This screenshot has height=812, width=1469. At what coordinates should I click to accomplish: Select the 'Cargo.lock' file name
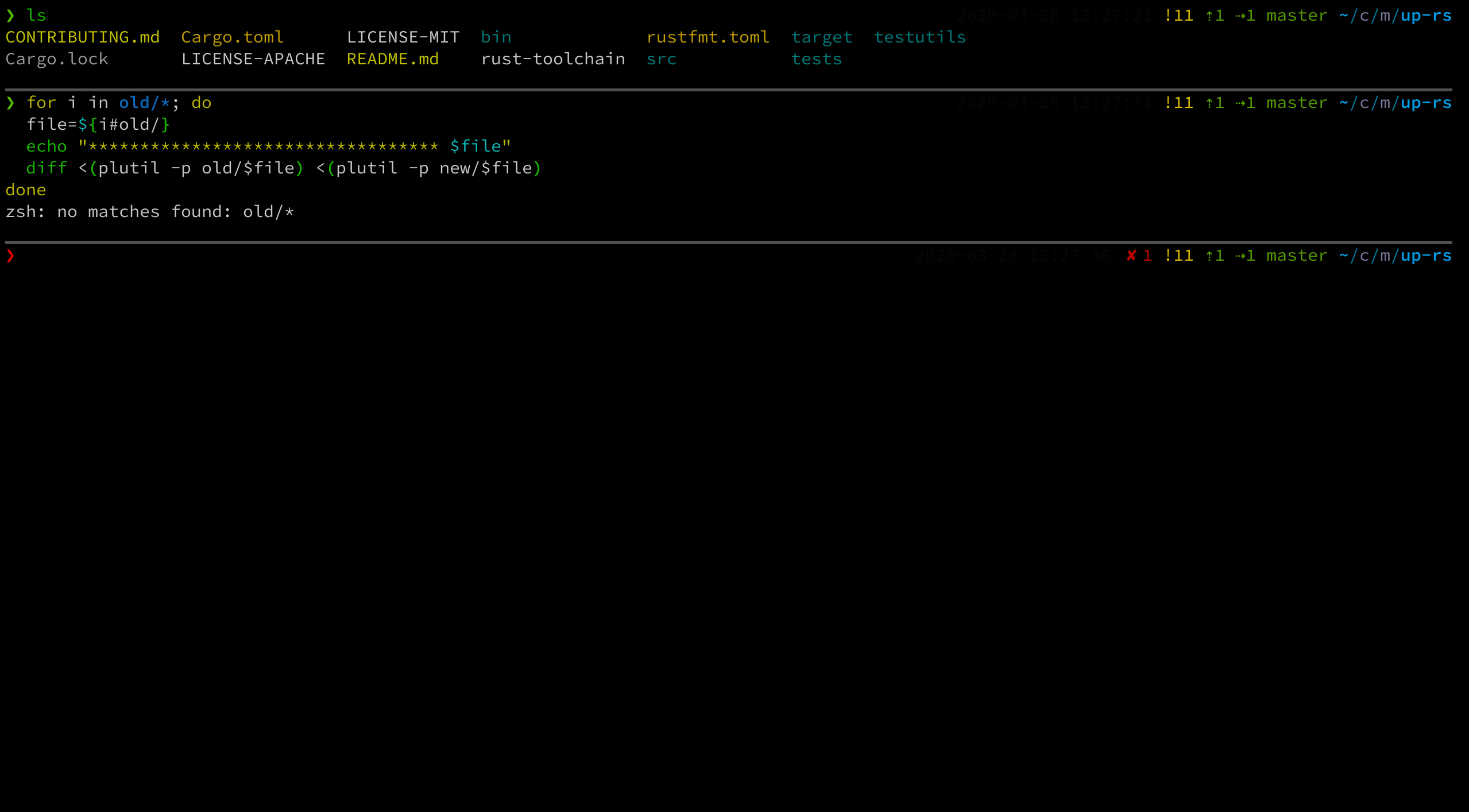click(57, 59)
